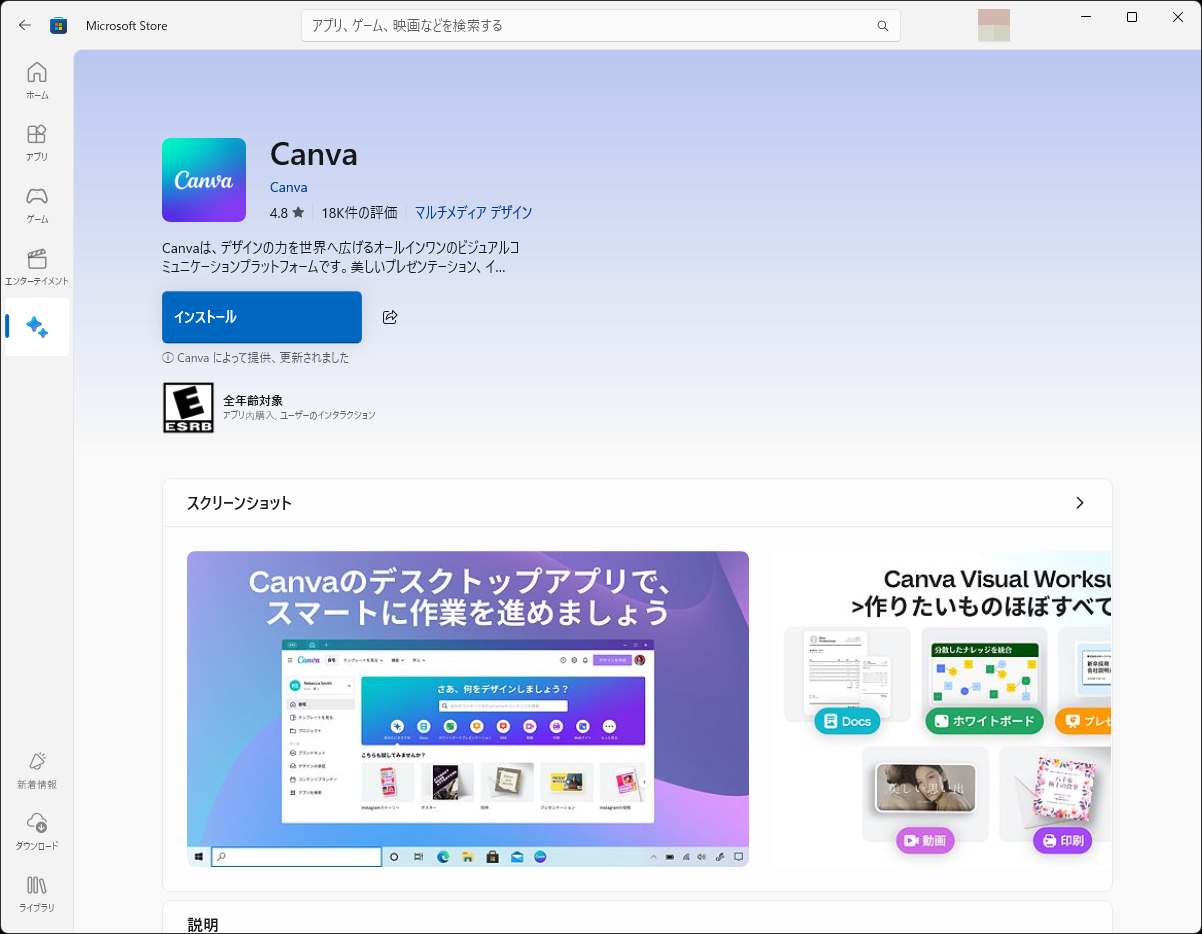The image size is (1202, 934).
Task: View 新着情報 in the sidebar
Action: point(36,770)
